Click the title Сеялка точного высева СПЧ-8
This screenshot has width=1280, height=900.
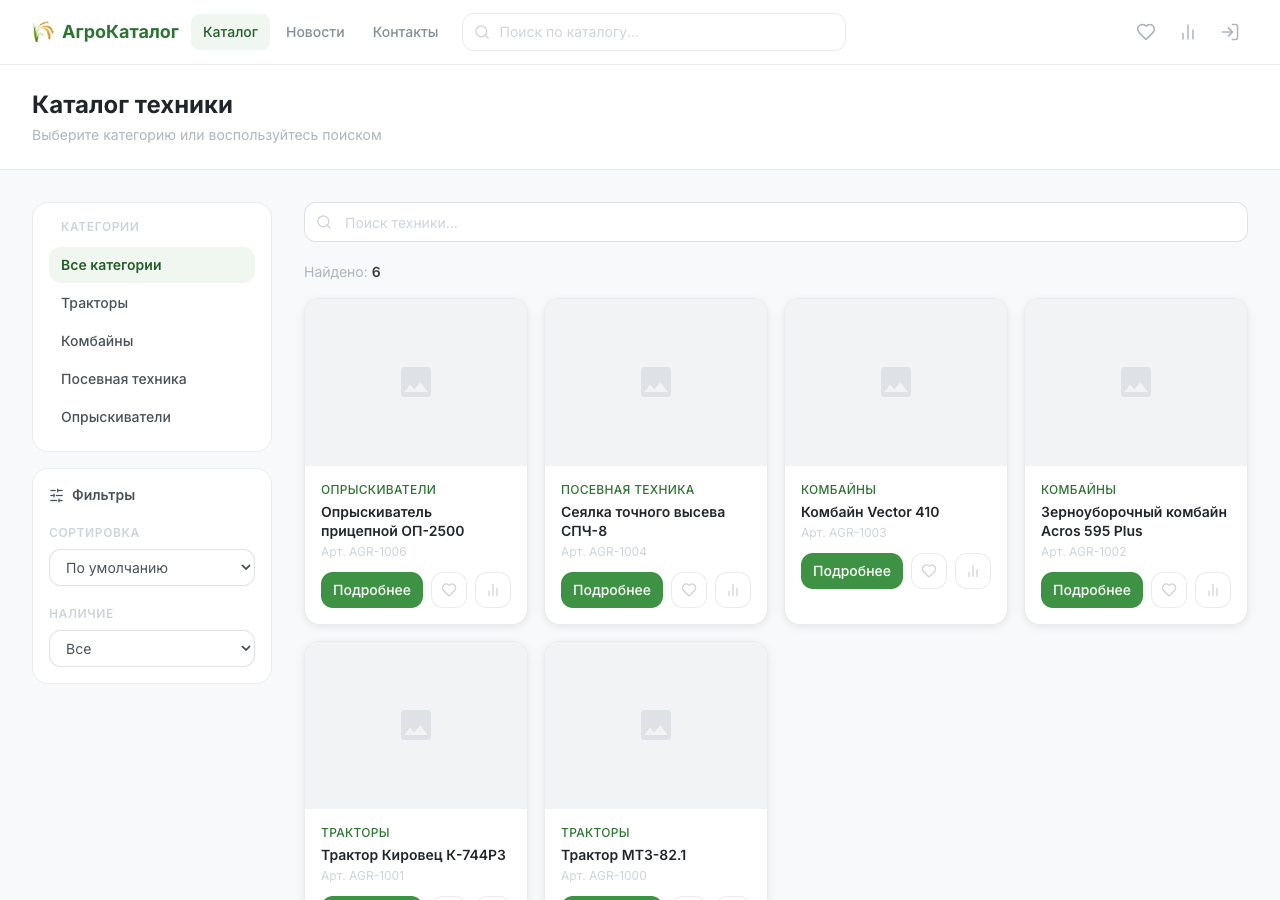point(643,521)
